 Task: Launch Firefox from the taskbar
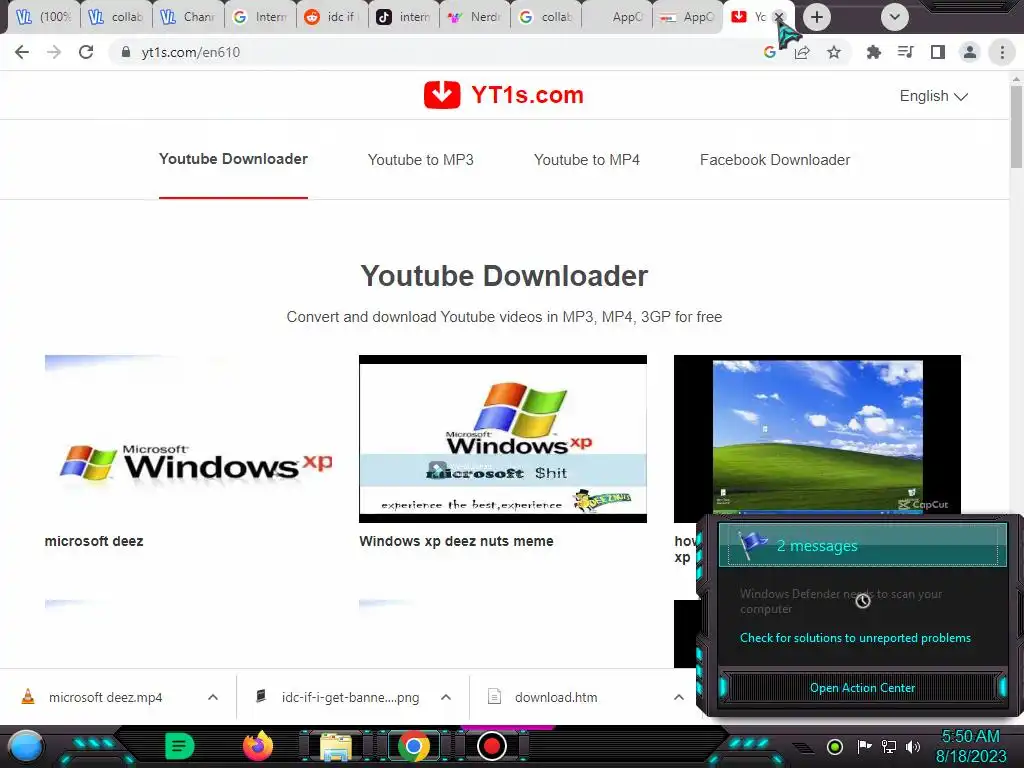point(257,746)
